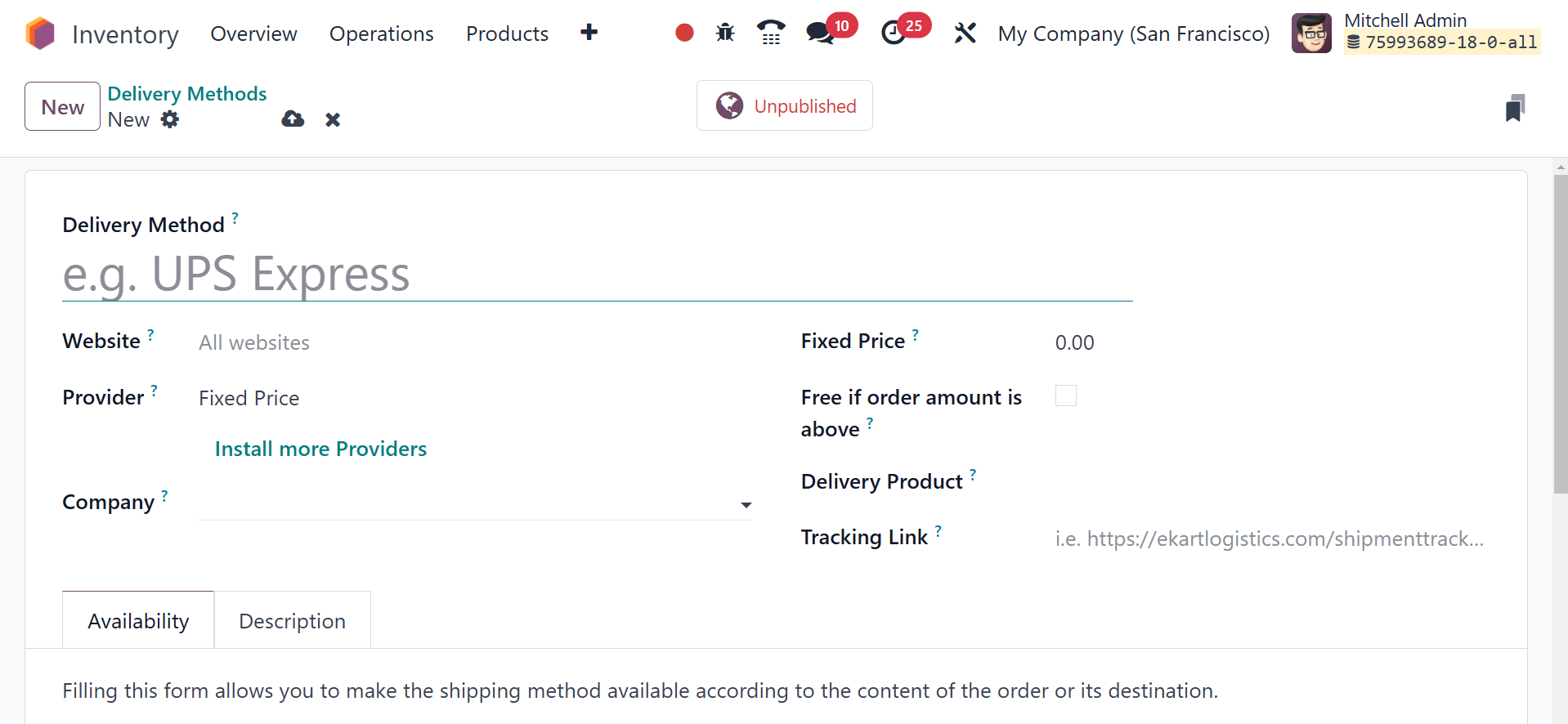Click the New record button
This screenshot has width=1568, height=724.
pos(62,106)
